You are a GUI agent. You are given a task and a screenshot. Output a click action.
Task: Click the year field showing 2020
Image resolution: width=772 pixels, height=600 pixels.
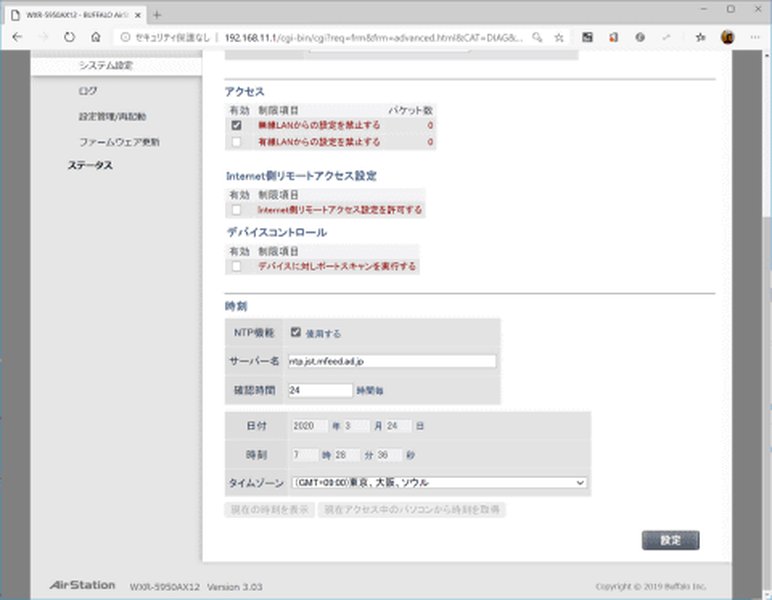point(309,426)
